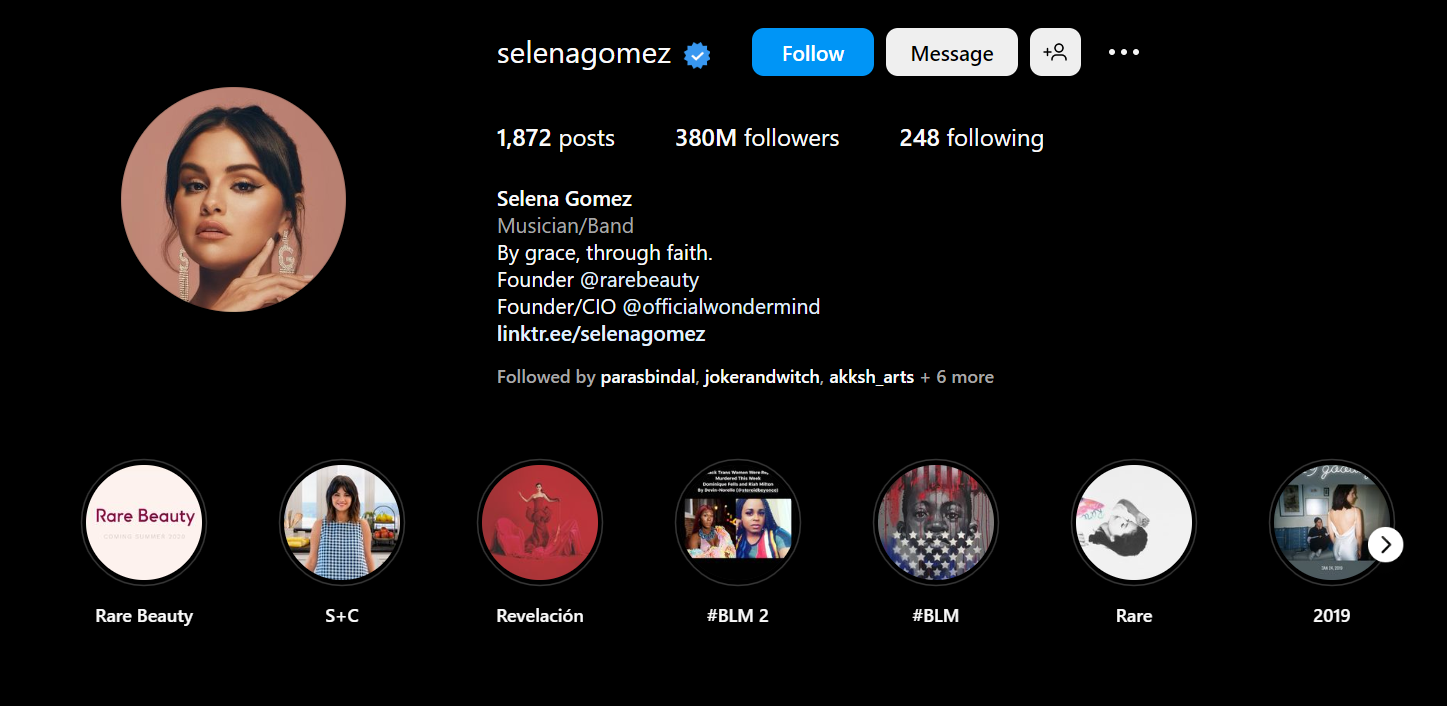Follow the selenagomez account

click(x=813, y=52)
